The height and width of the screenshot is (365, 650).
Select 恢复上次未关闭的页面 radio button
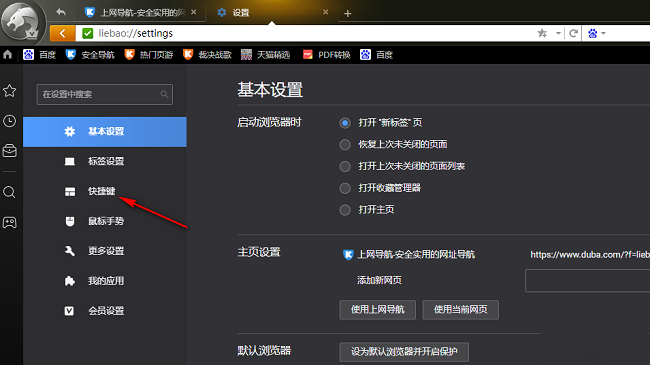(x=345, y=144)
